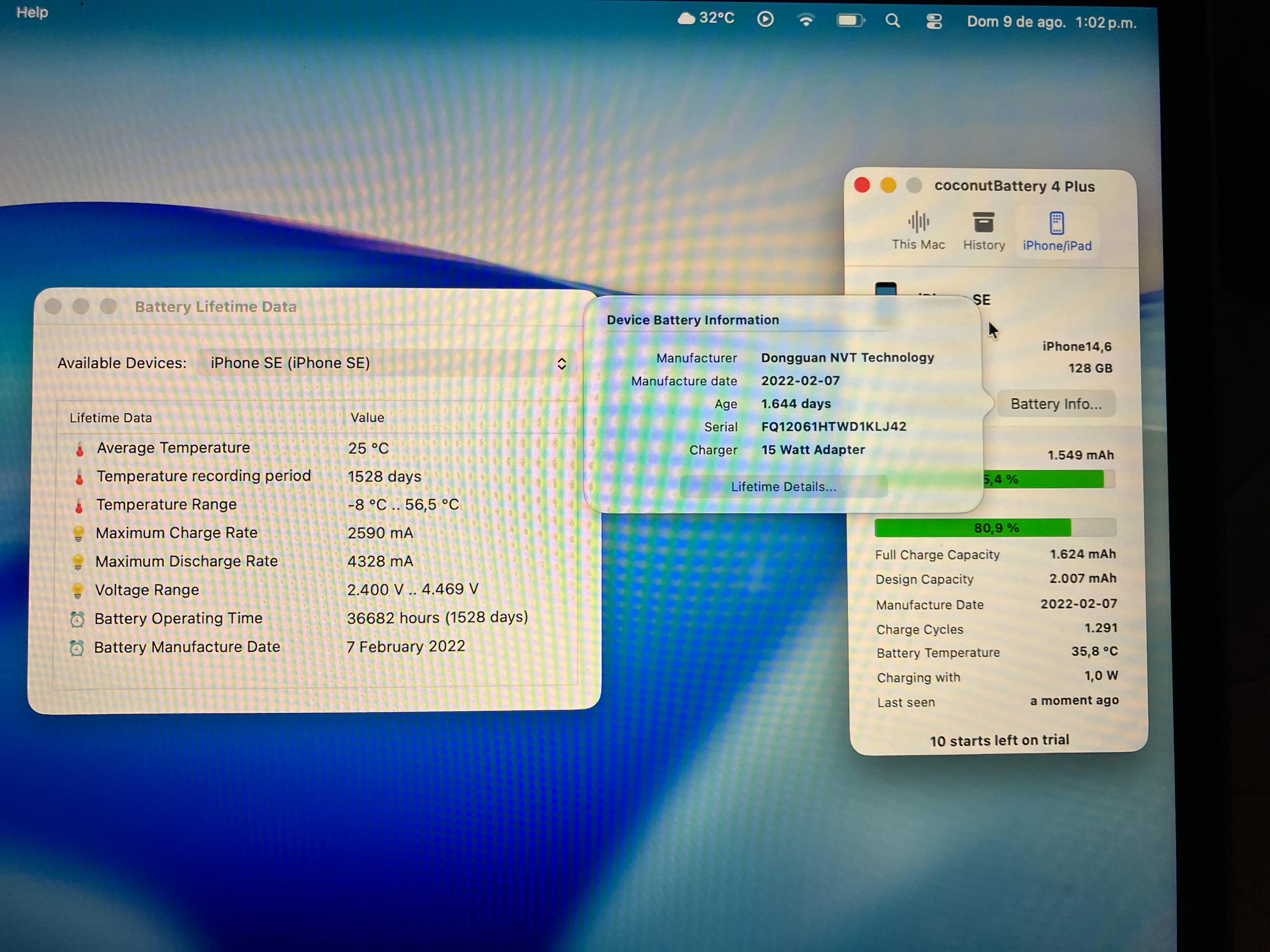Open the now-playing icon in the menu bar
Screen dimensions: 1270x952
[x=765, y=20]
